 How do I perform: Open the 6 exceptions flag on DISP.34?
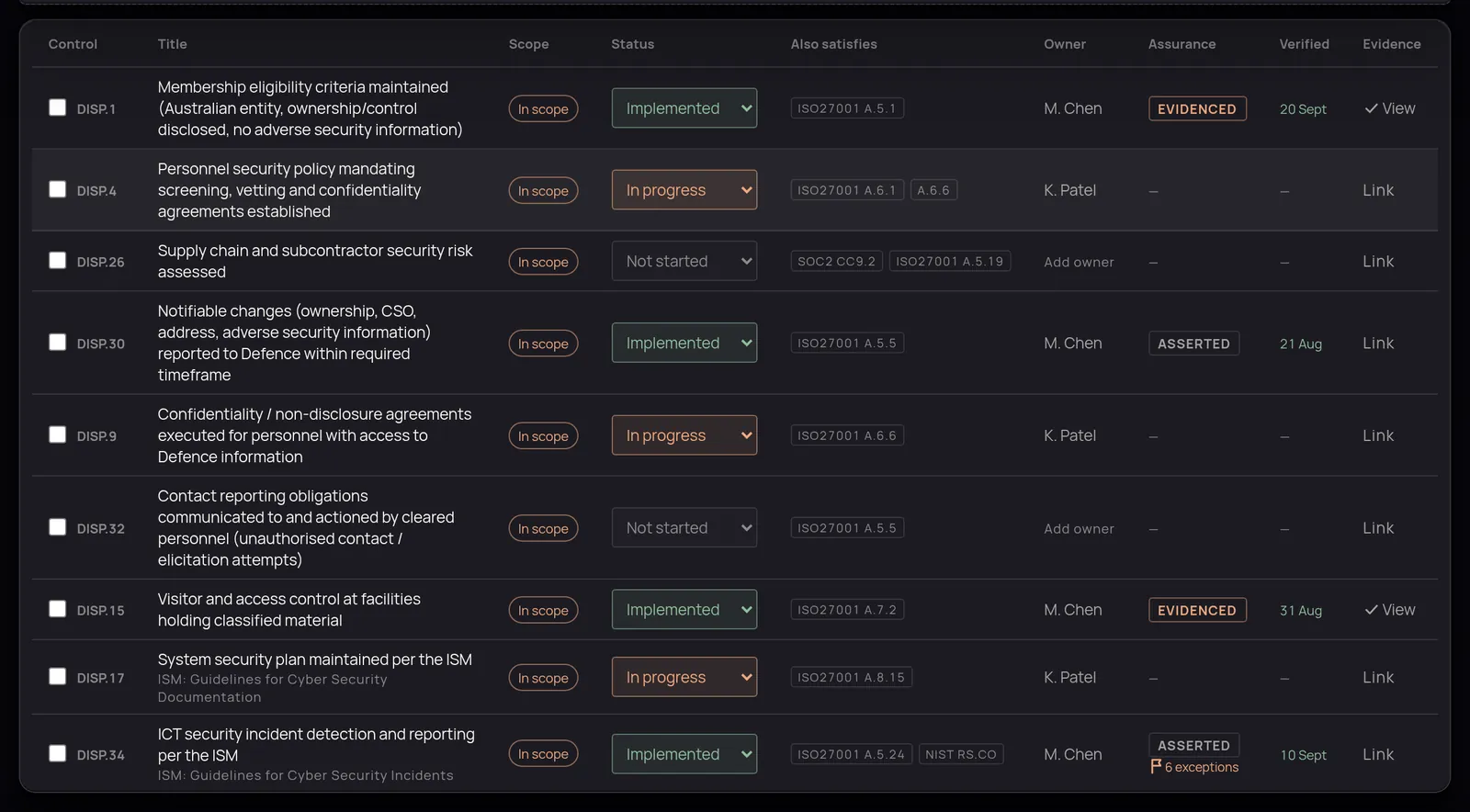click(x=1194, y=767)
